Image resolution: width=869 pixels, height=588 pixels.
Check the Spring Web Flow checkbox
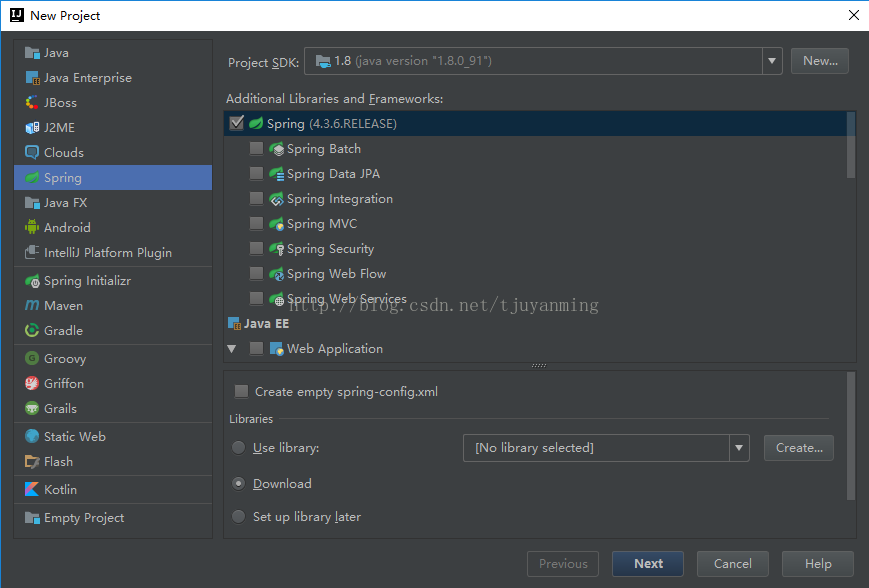point(256,273)
